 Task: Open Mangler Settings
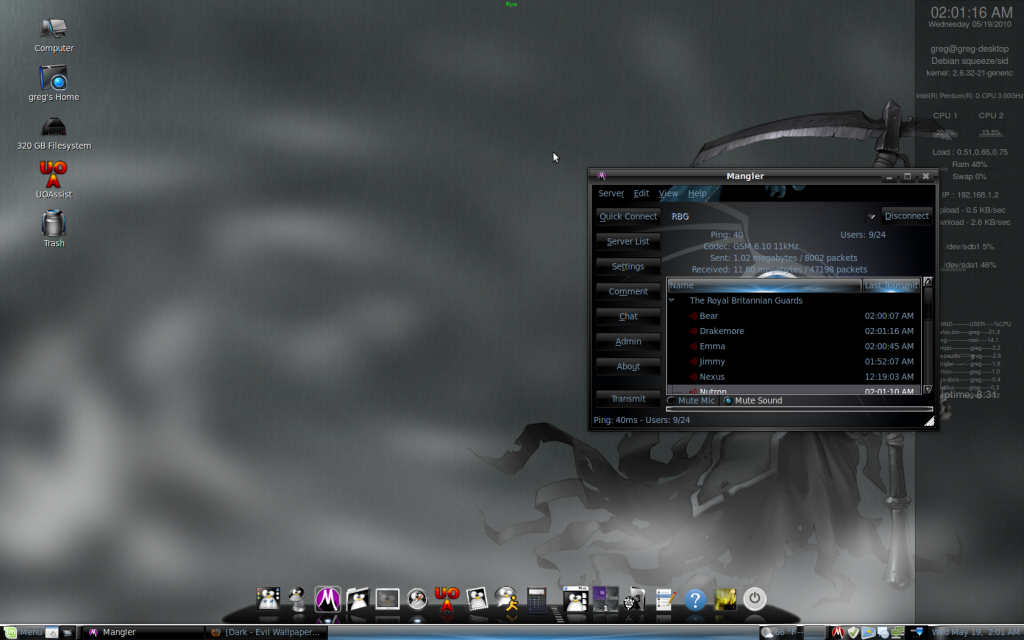[x=628, y=266]
